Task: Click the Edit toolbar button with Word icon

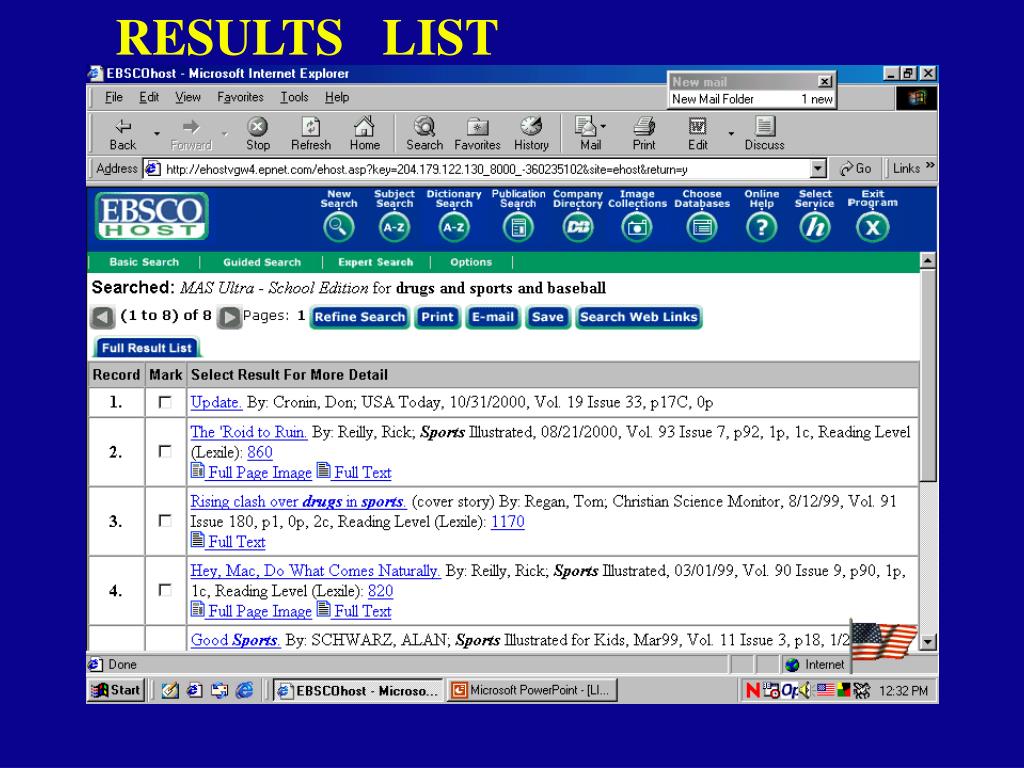Action: 697,134
